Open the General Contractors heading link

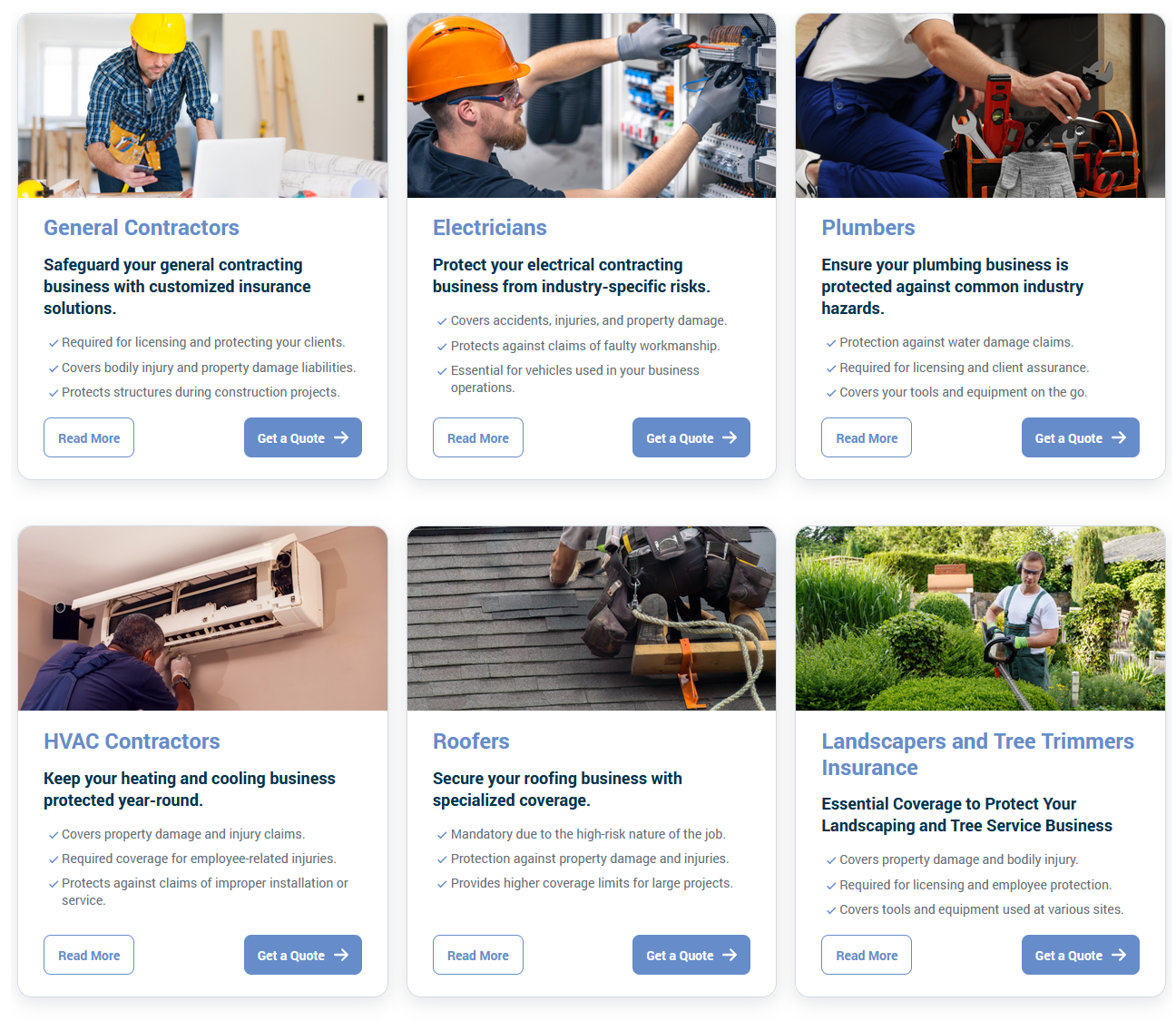pyautogui.click(x=142, y=228)
